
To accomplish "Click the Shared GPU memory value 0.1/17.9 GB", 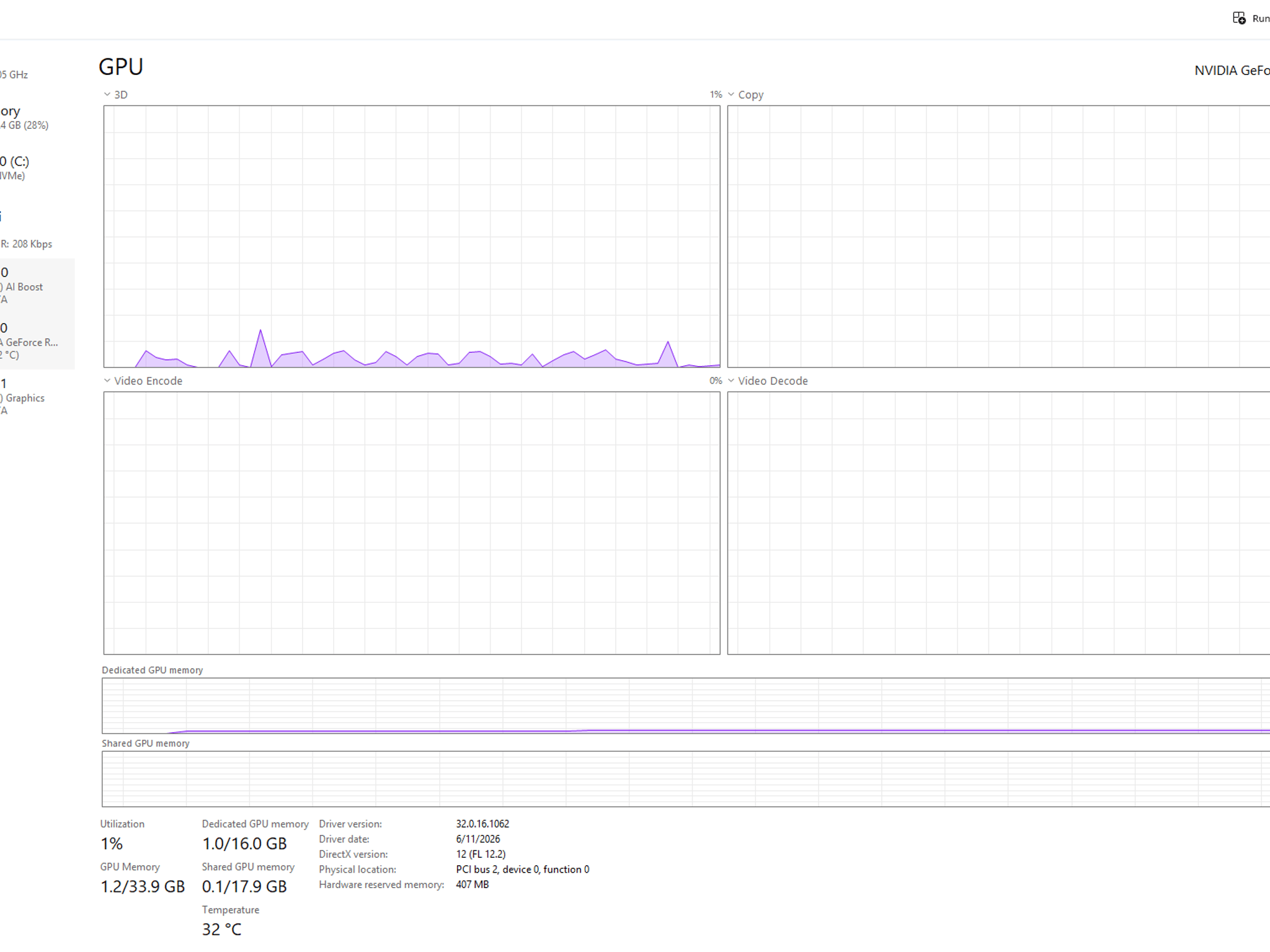I will click(x=244, y=886).
